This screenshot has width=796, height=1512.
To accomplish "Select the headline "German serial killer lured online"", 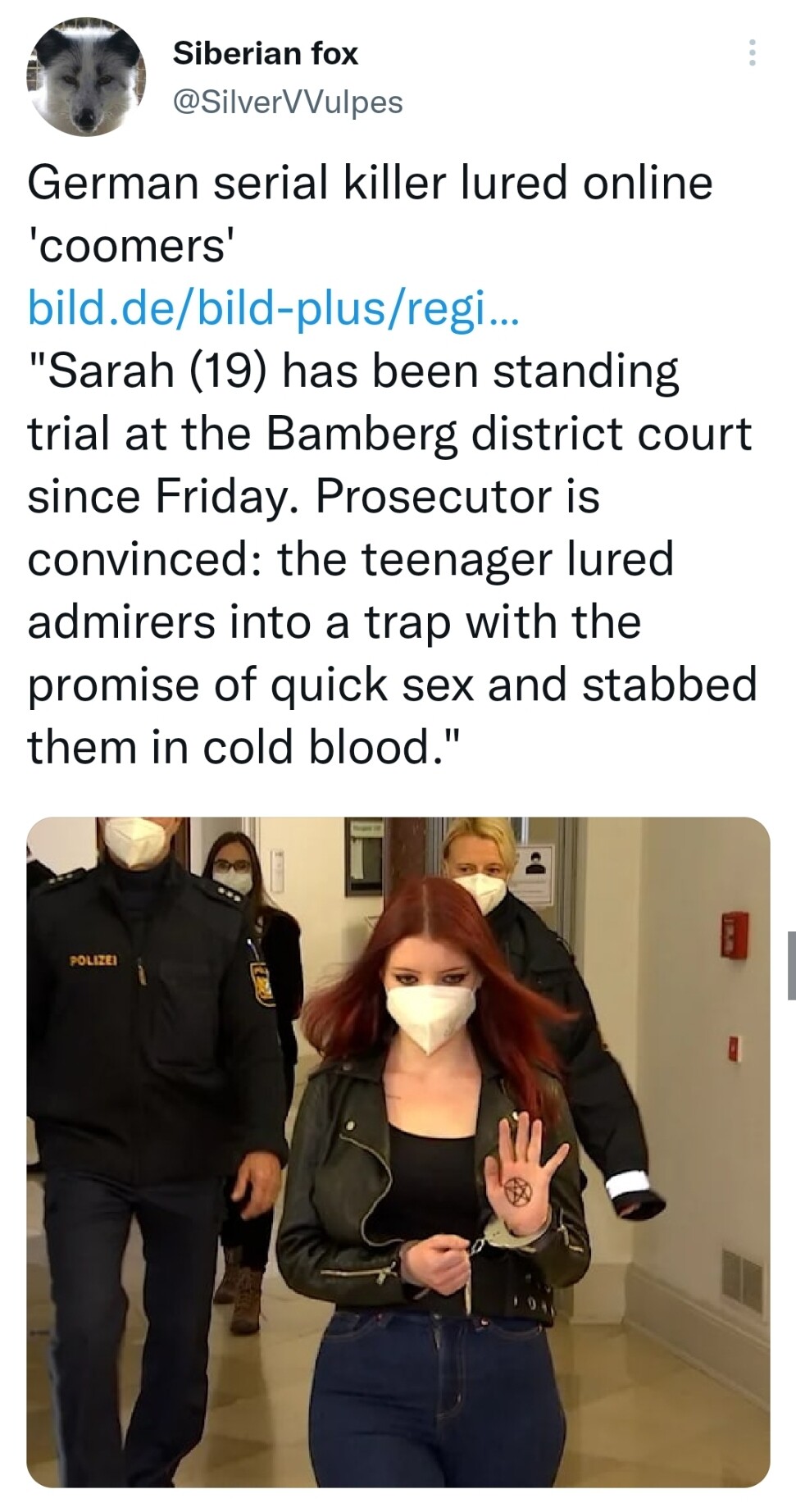I will click(x=370, y=181).
